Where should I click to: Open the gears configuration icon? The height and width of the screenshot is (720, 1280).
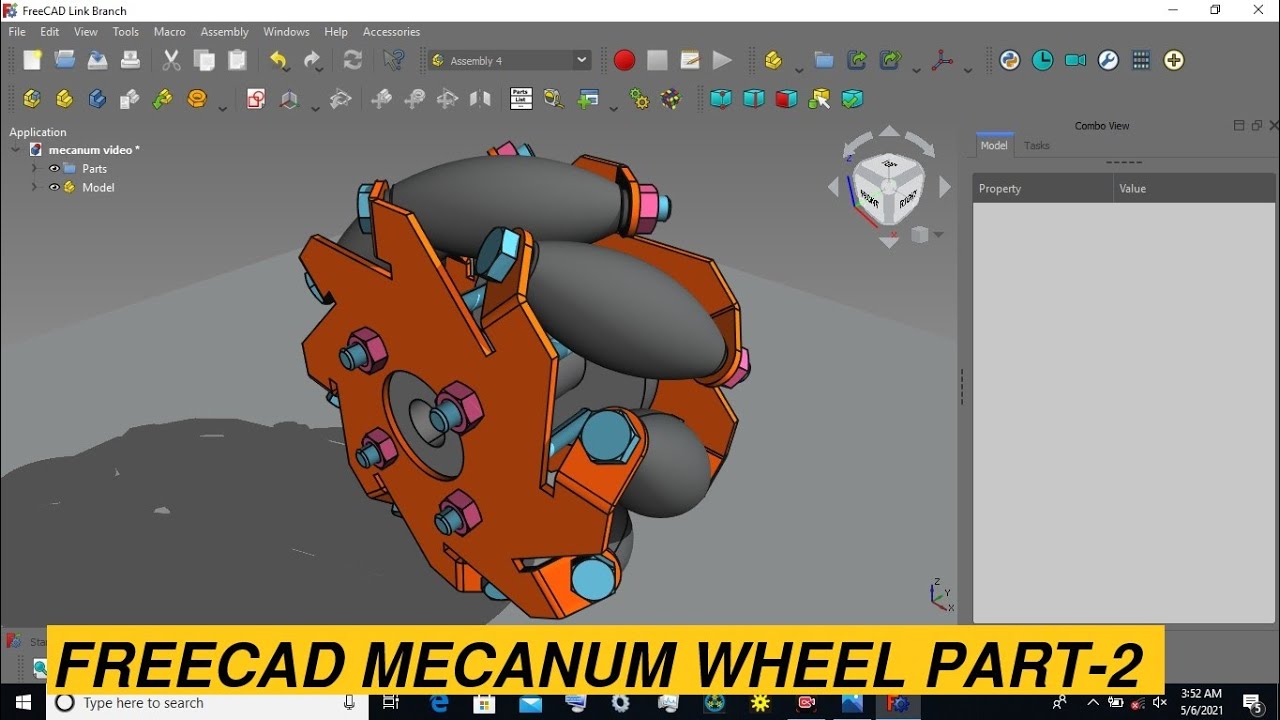coord(639,98)
